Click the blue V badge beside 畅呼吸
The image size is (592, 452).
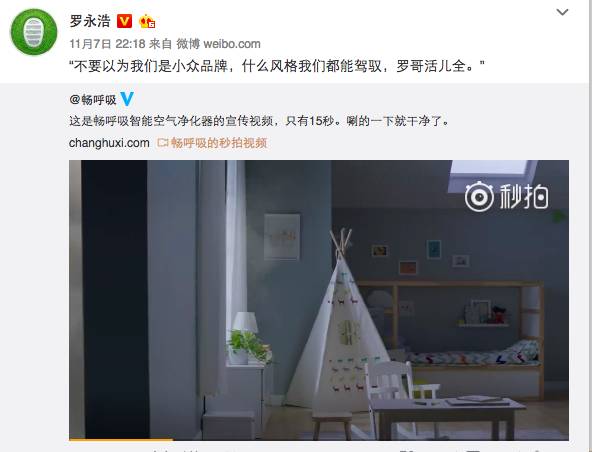(127, 99)
